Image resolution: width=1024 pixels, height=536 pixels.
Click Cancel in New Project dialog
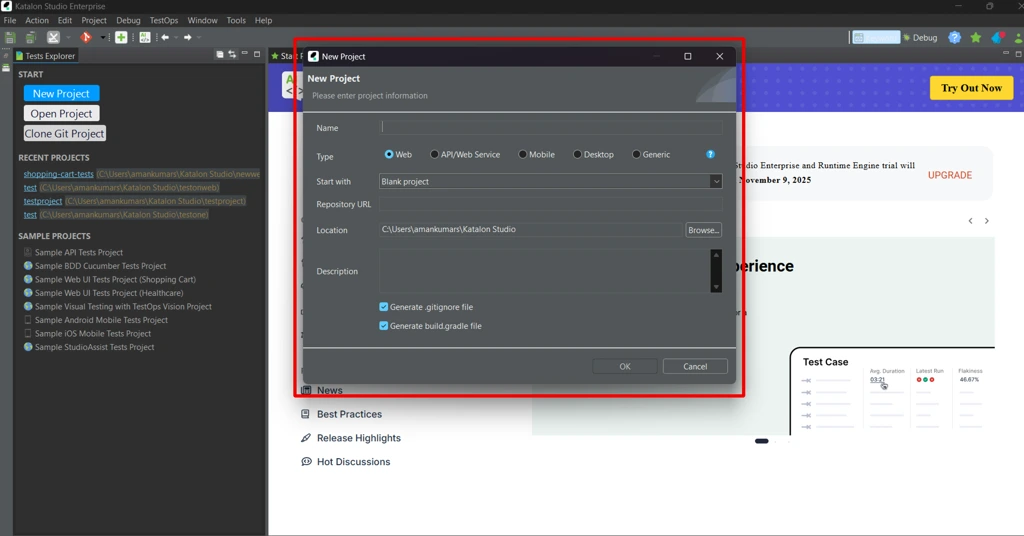pos(695,367)
